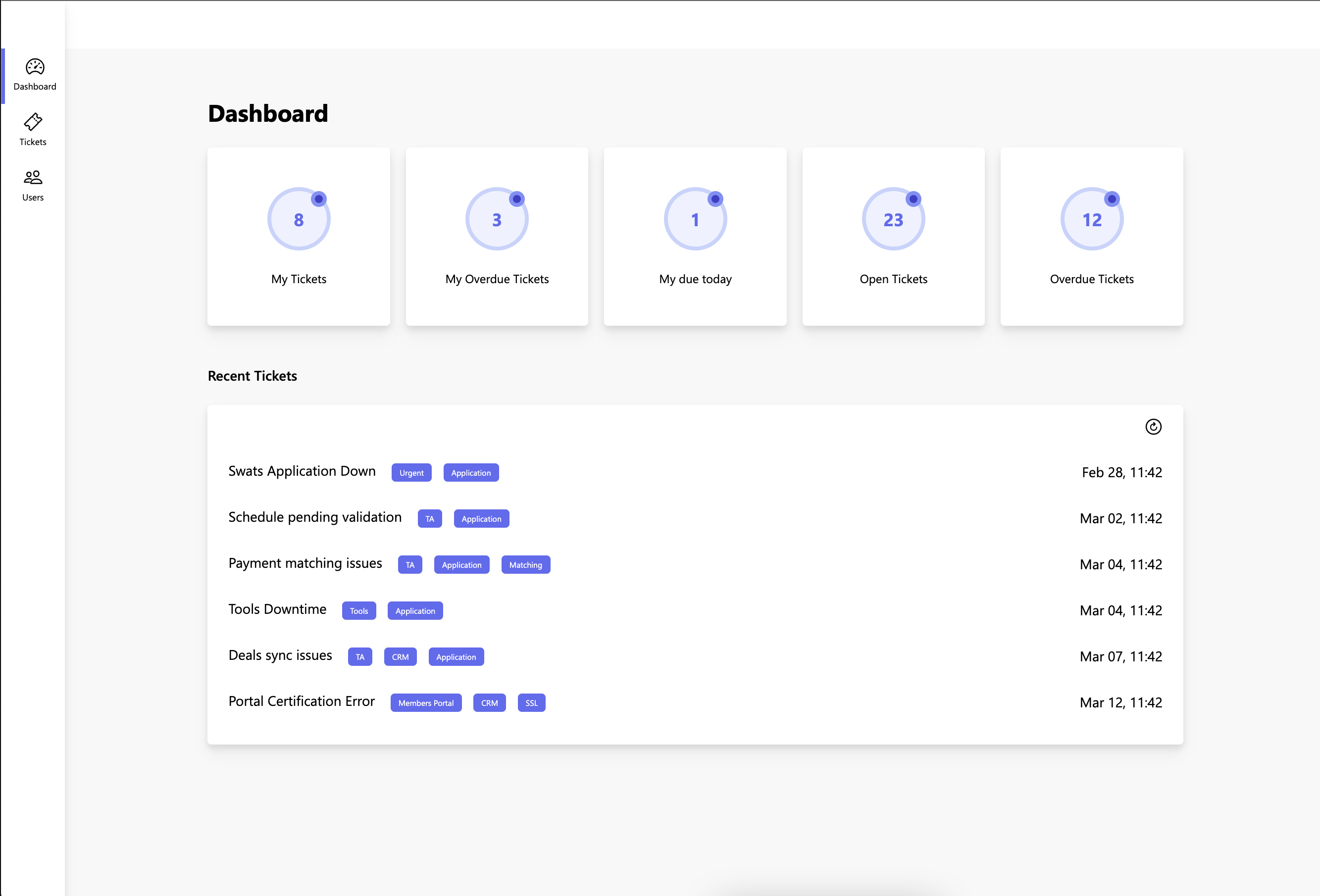Click the Mar 07, 11:42 timestamp

(x=1120, y=656)
